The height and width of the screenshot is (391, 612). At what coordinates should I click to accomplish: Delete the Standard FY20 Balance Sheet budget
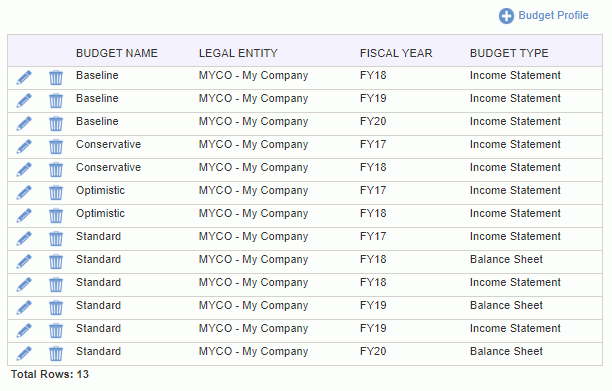pyautogui.click(x=56, y=354)
